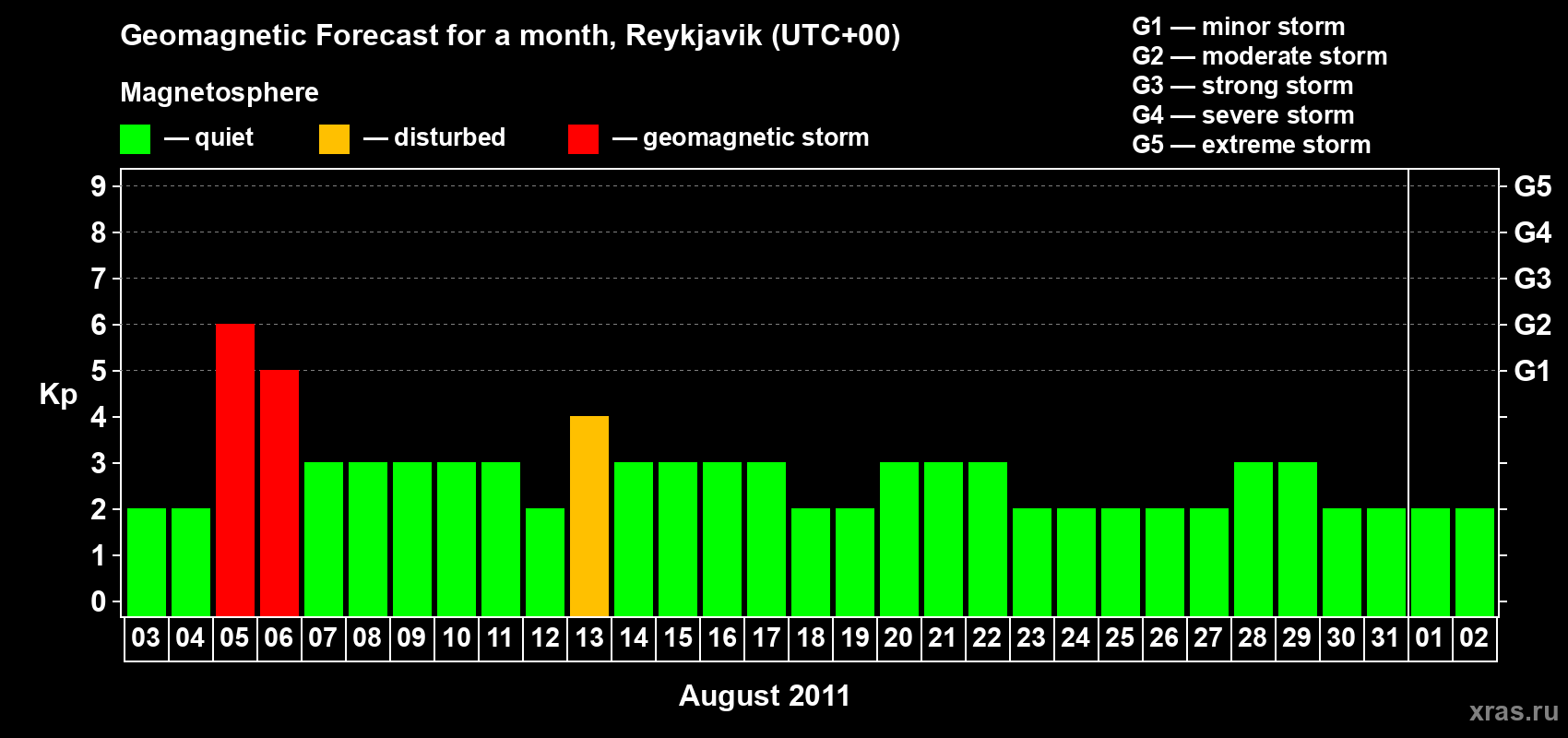Screen dimensions: 1568x738
Task: Select the green bar for day 17
Action: click(x=766, y=539)
